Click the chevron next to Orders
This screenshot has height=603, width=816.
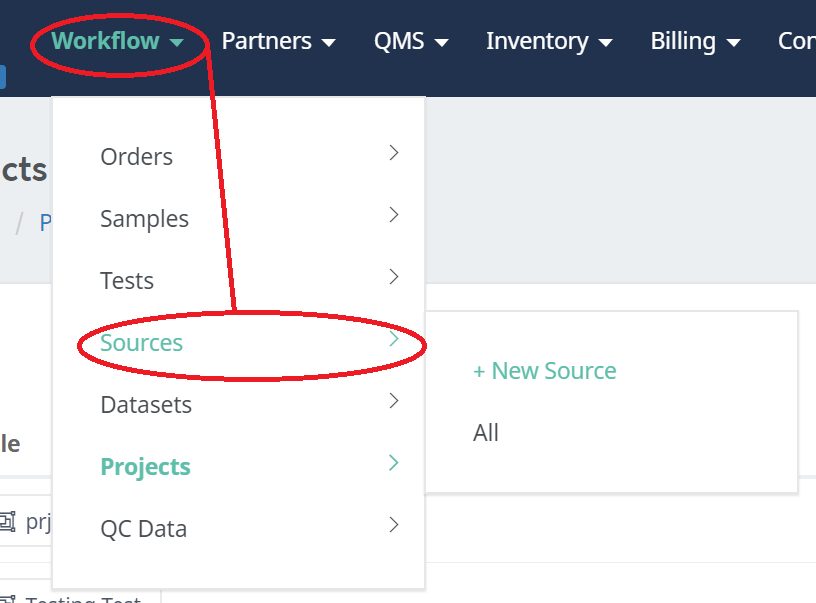point(394,153)
